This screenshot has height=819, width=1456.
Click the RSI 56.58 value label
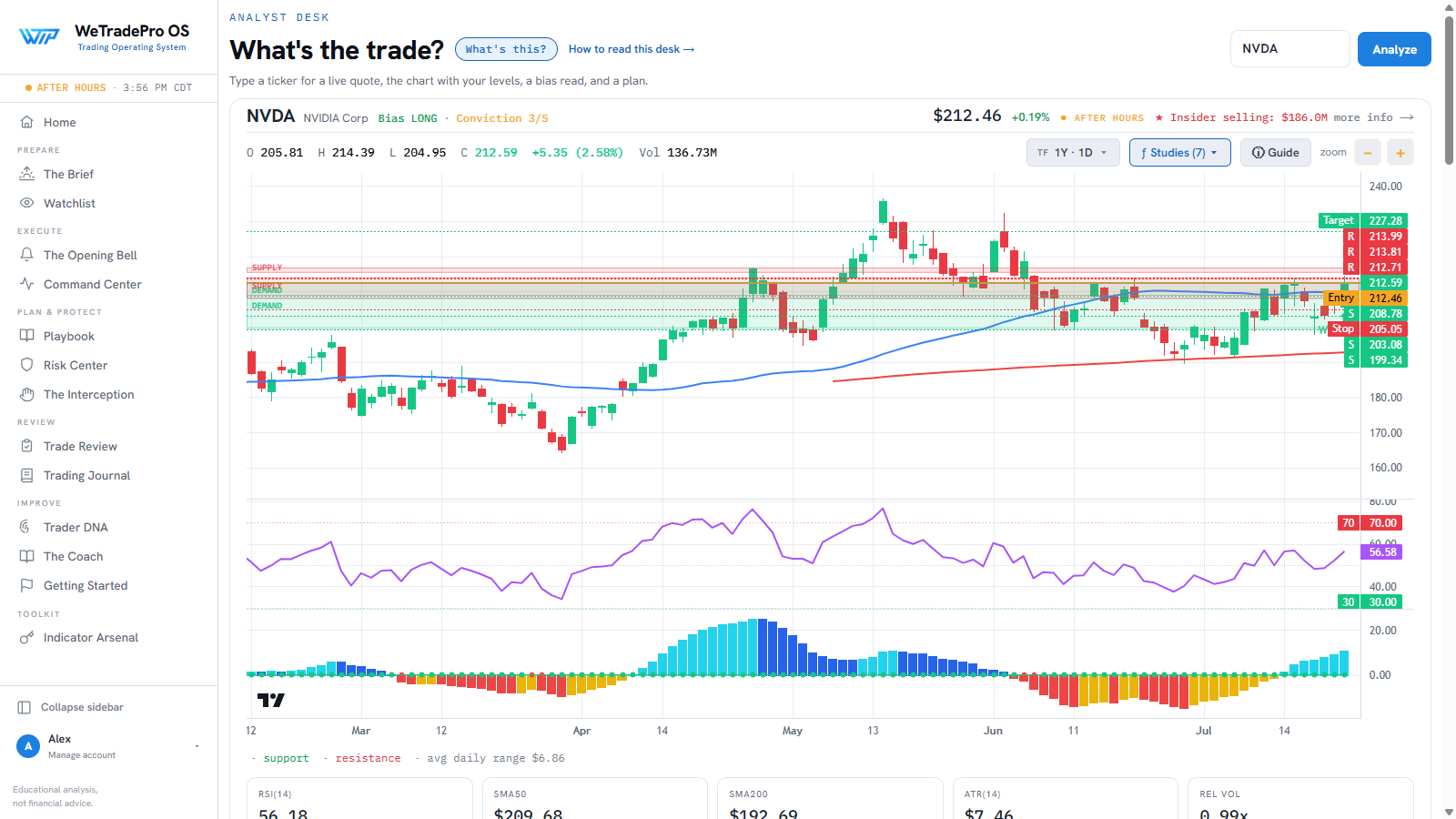click(x=1381, y=551)
